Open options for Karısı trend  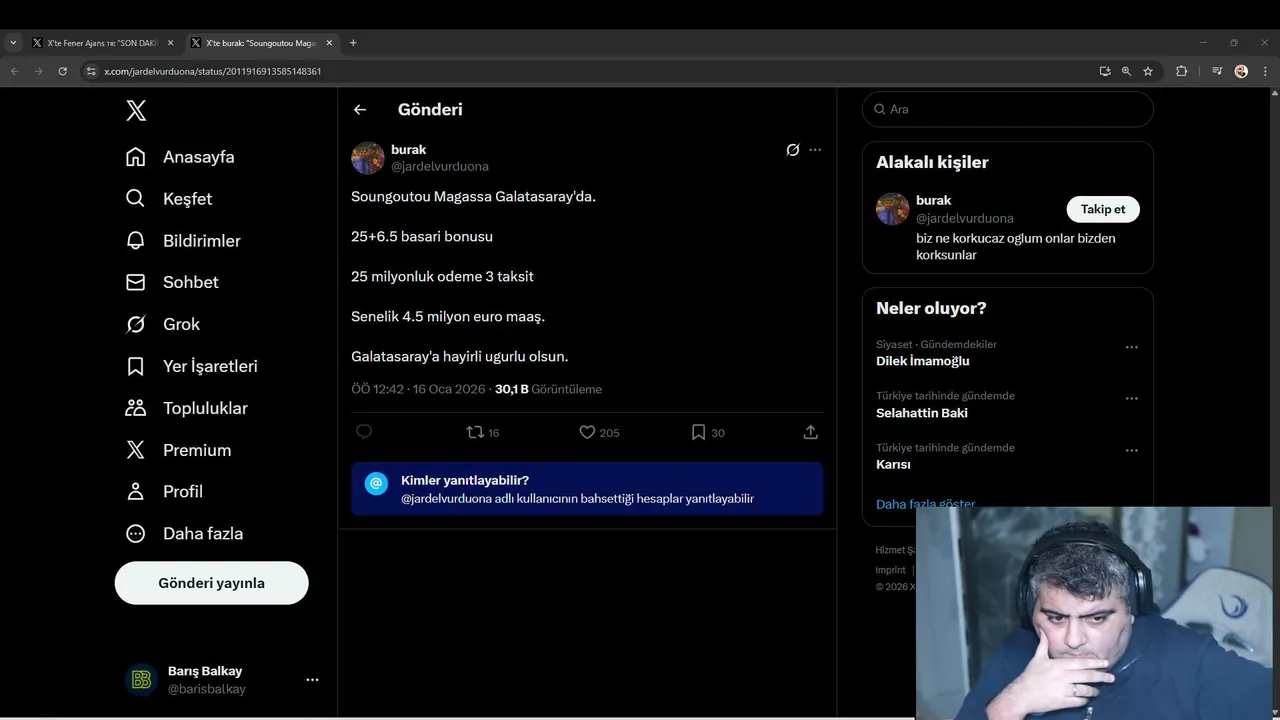click(1131, 450)
